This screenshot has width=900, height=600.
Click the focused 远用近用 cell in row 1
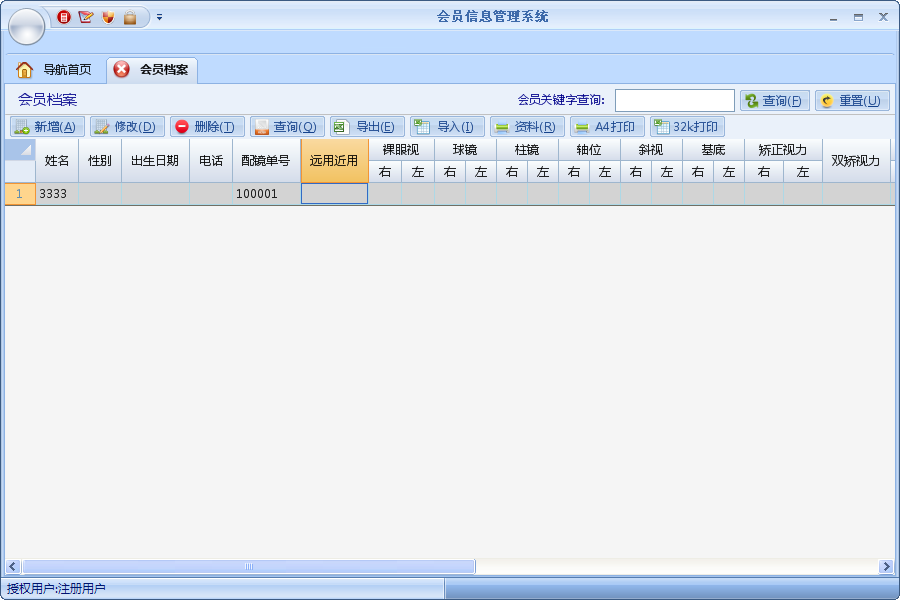[x=334, y=194]
